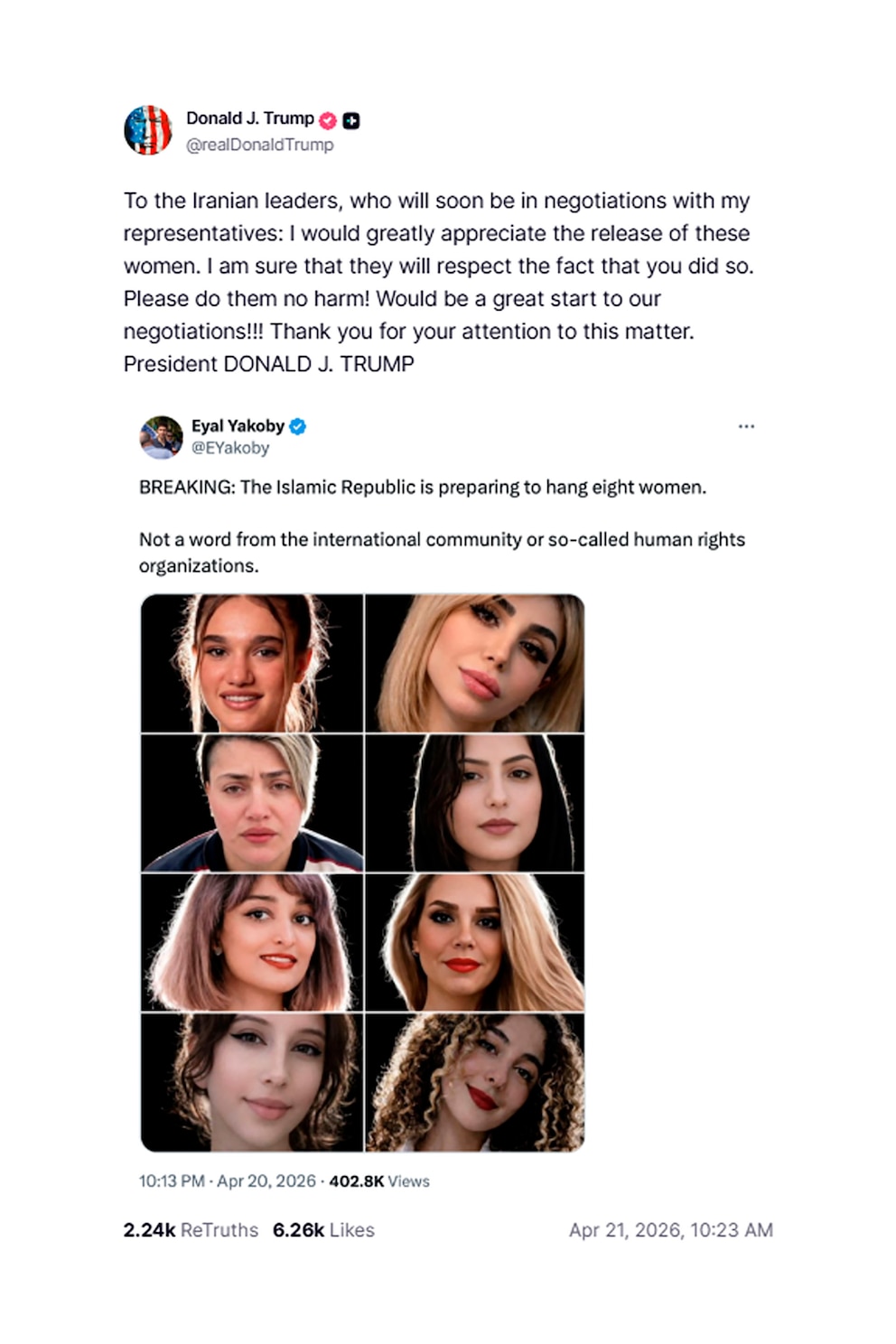Open the three-dot more options menu
Viewport: 896px width, 1344px height.
(x=746, y=426)
